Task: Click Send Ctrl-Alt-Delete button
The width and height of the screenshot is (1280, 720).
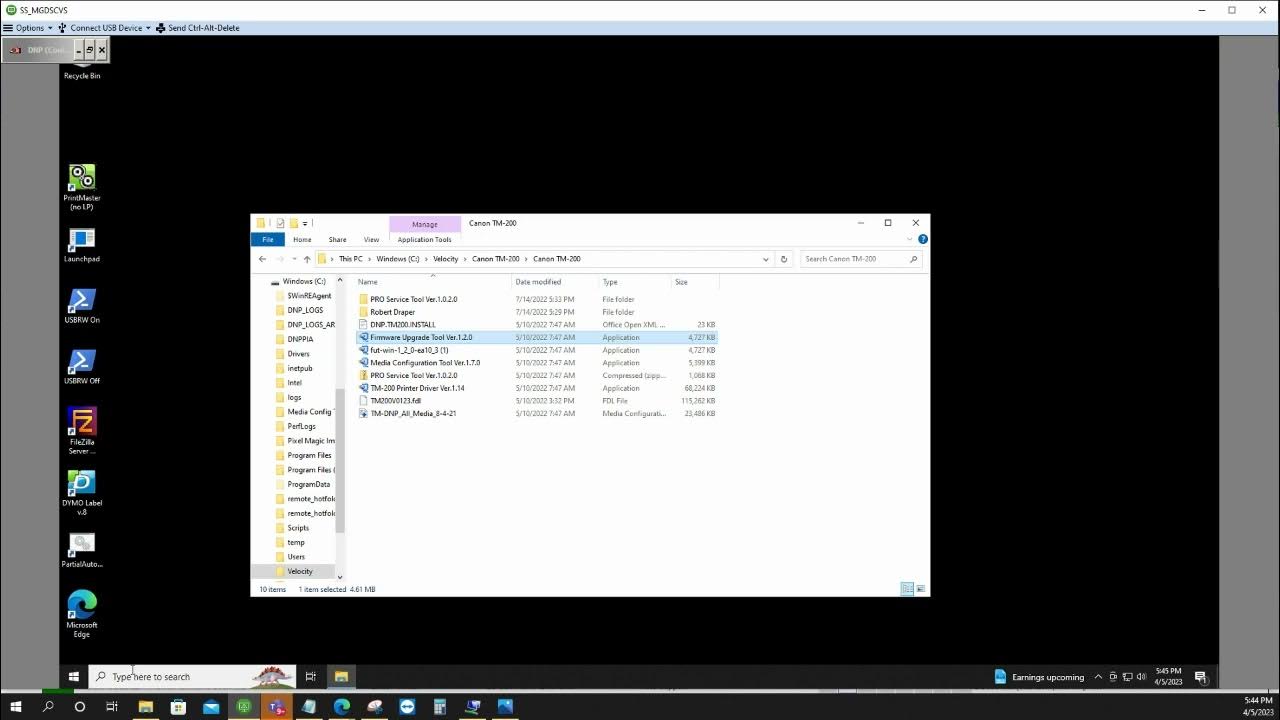Action: pos(198,28)
